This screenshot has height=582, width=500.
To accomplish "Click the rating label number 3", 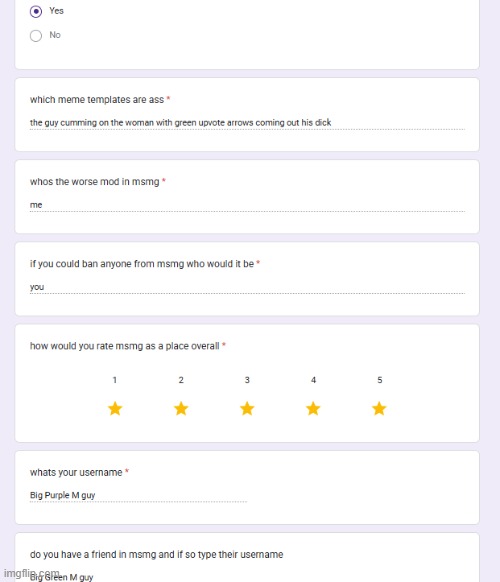I will click(x=247, y=380).
